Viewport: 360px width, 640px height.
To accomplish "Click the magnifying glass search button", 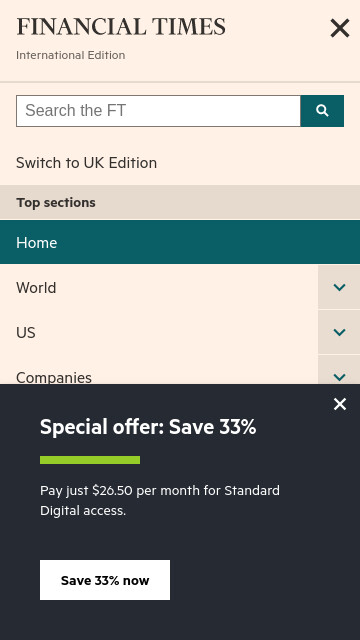I will (322, 111).
